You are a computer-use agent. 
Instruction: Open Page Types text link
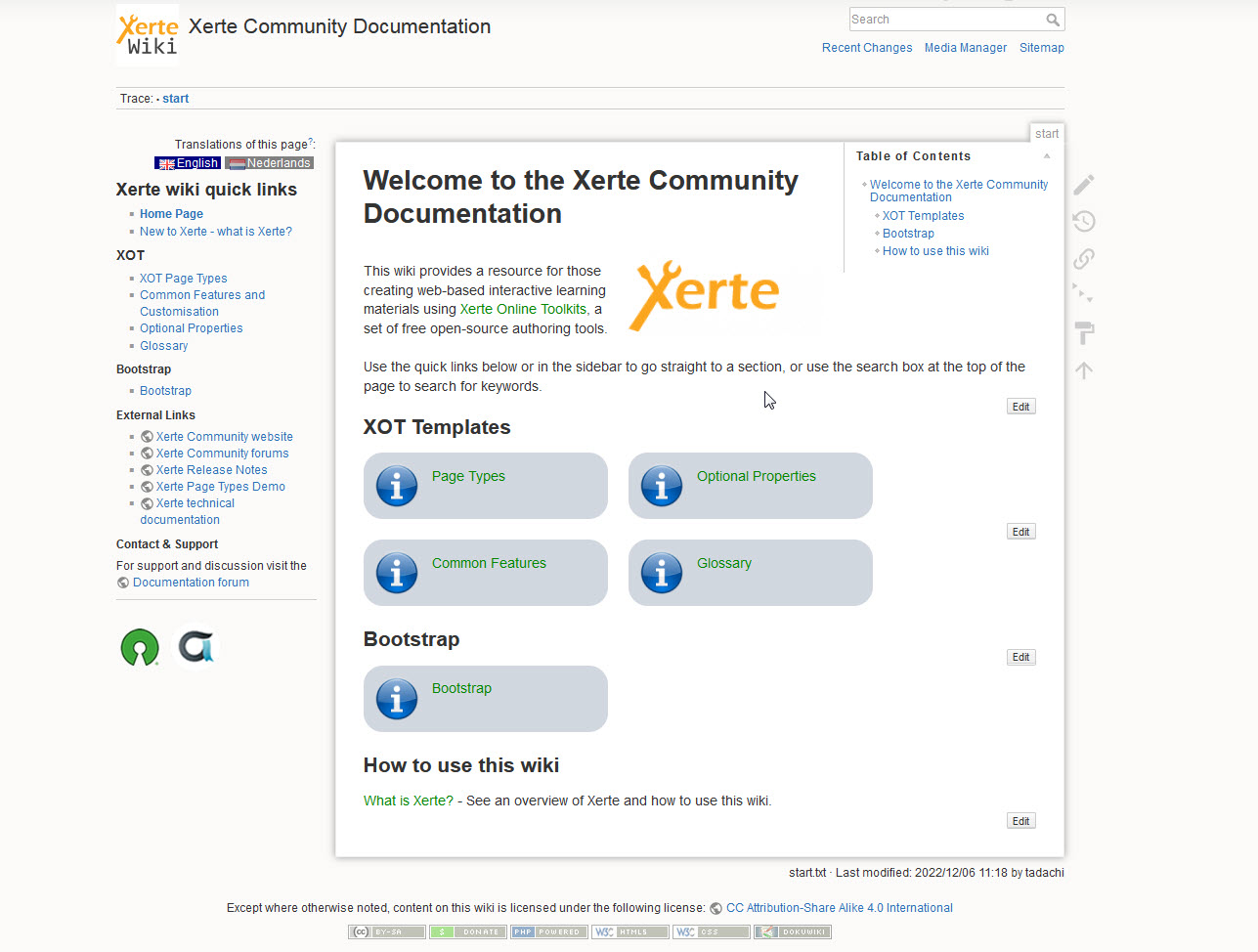point(468,476)
